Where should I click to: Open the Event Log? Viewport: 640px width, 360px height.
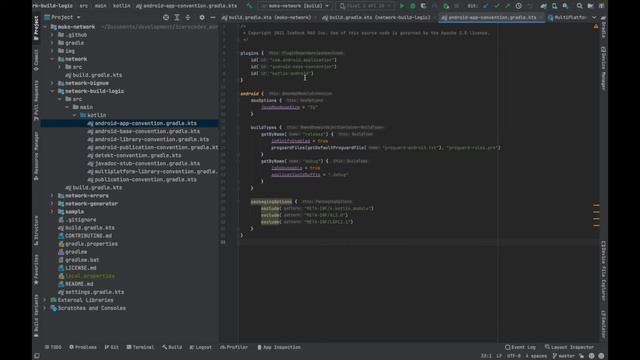520,347
